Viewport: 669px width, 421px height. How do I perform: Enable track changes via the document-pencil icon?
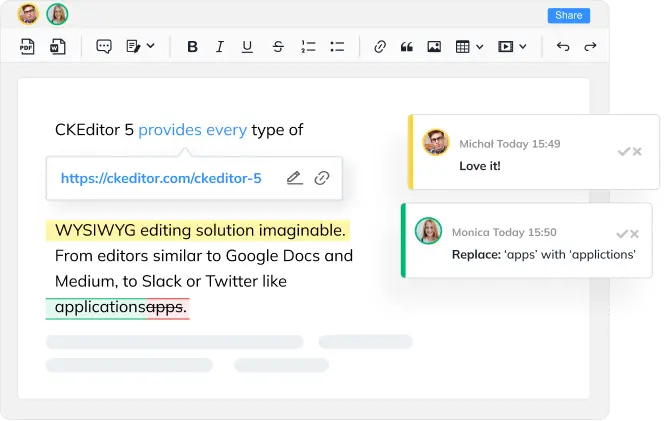point(134,46)
